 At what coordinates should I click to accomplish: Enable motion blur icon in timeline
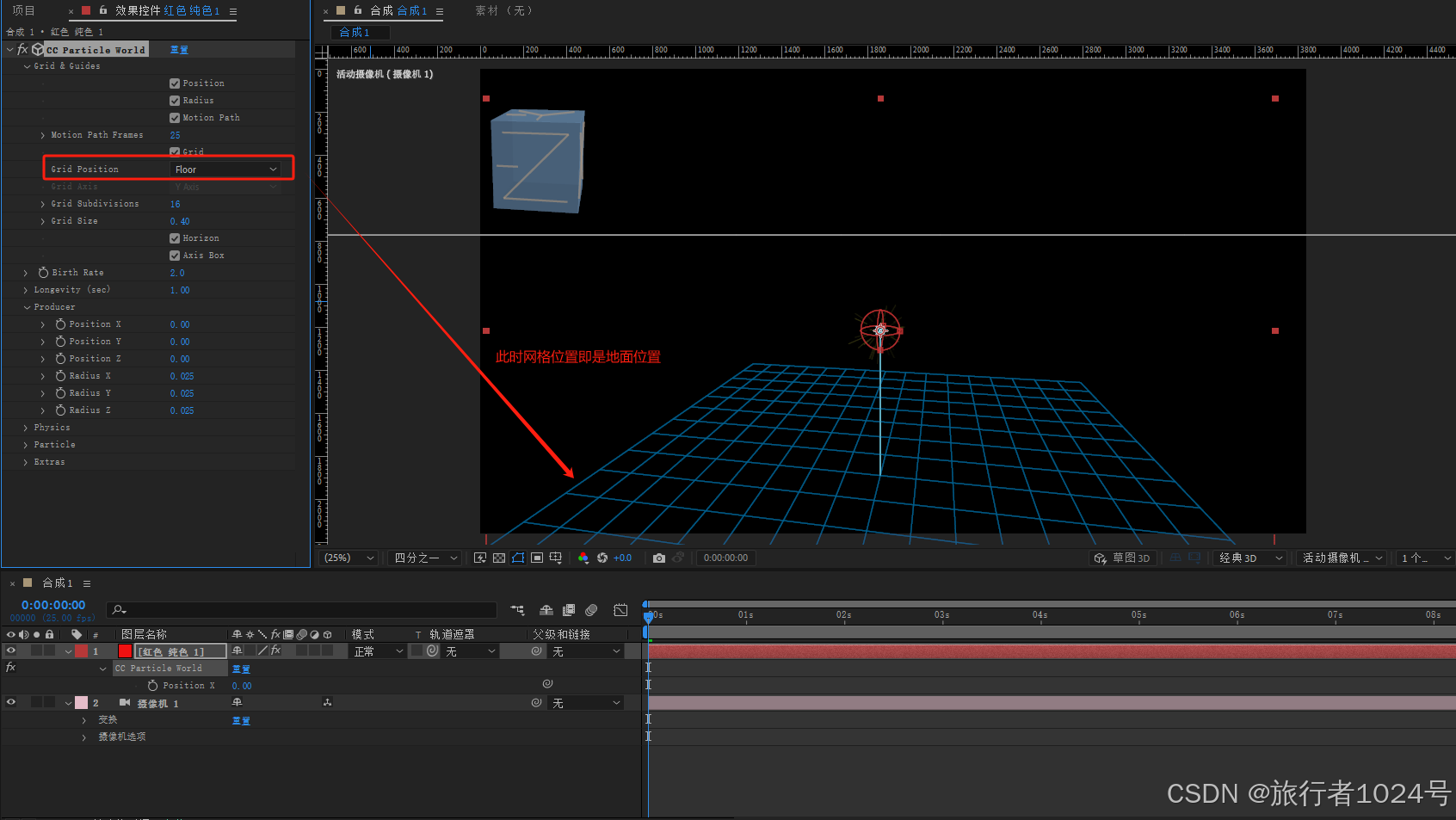(591, 610)
